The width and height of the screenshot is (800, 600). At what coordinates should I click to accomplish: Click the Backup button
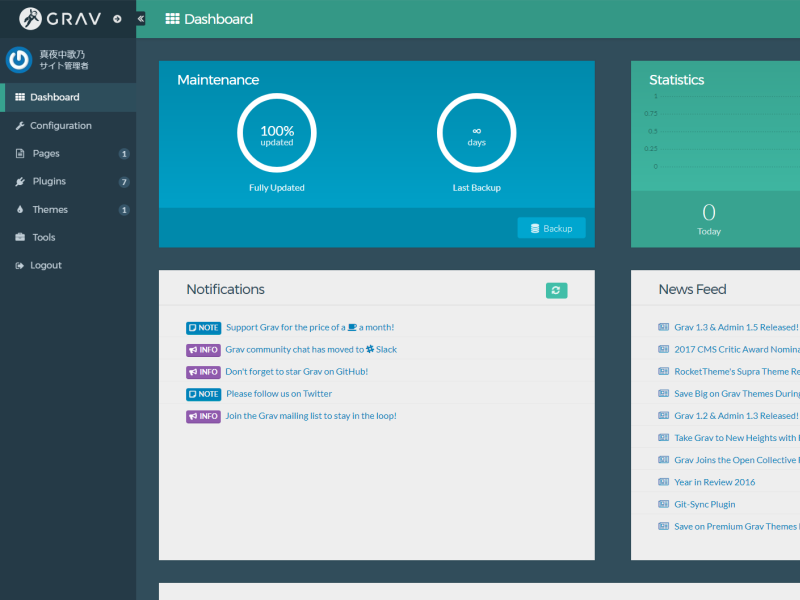pyautogui.click(x=552, y=228)
